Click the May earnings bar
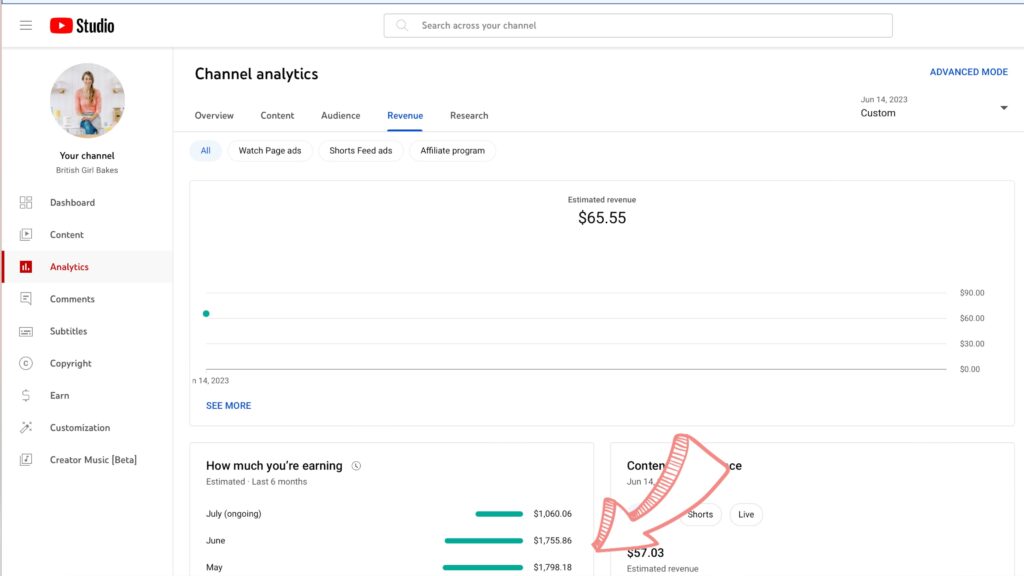Image resolution: width=1024 pixels, height=576 pixels. tap(483, 568)
